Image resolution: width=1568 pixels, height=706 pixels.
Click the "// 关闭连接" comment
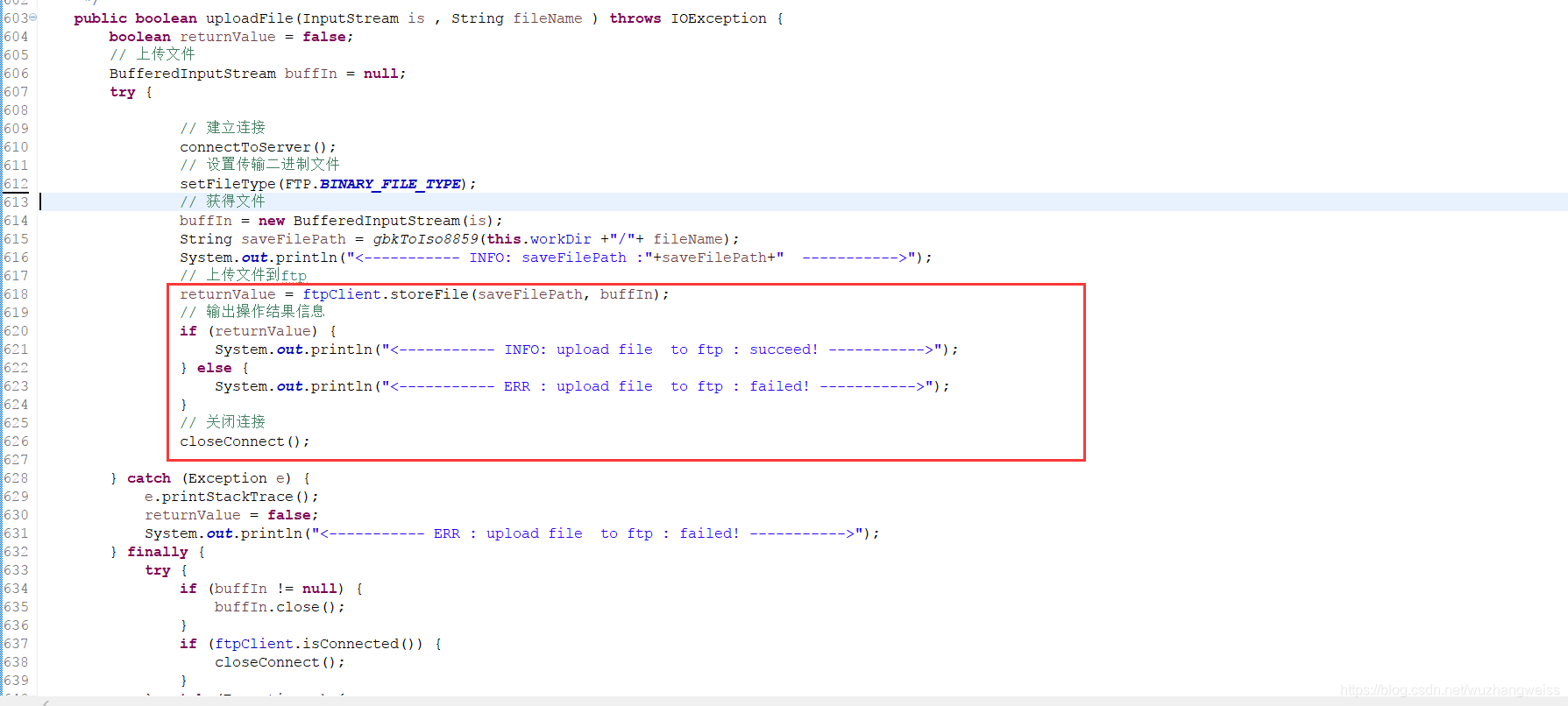tap(223, 422)
